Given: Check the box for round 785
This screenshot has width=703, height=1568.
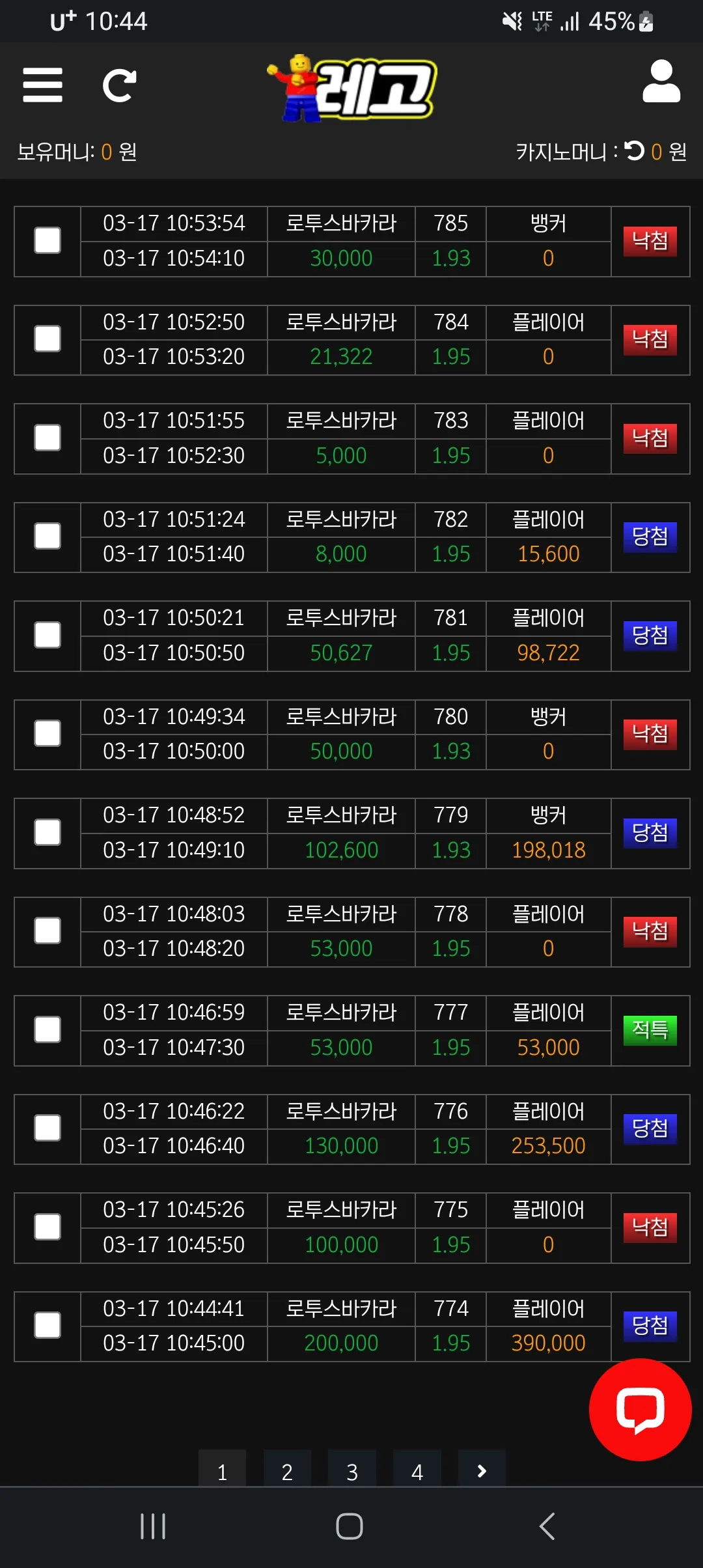Looking at the screenshot, I should point(48,240).
